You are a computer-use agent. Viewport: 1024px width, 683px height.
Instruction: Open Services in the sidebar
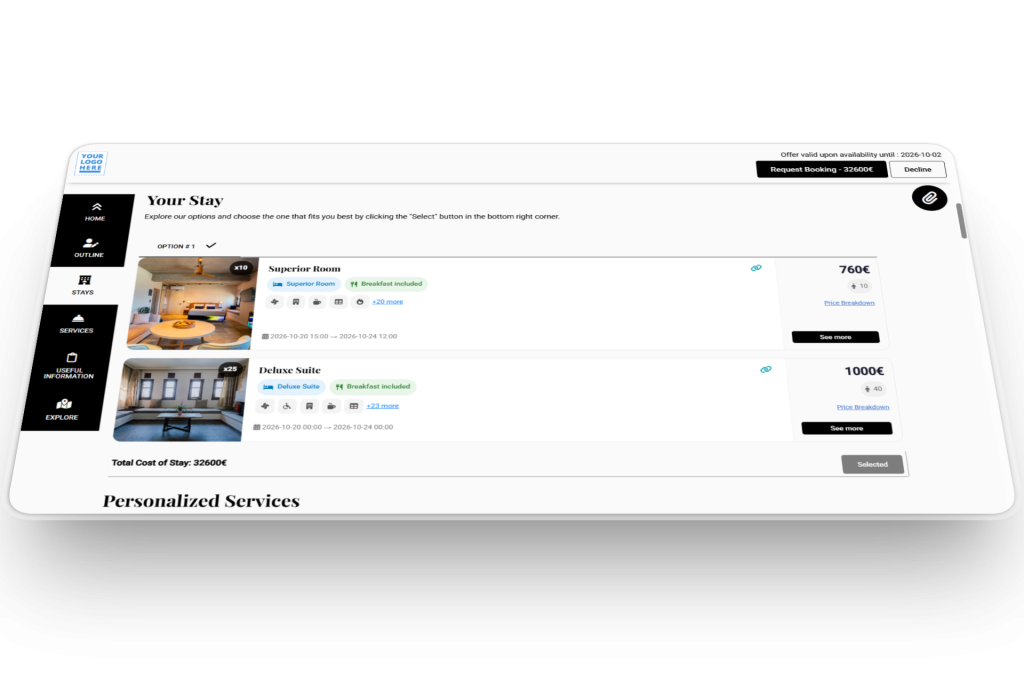pos(77,324)
